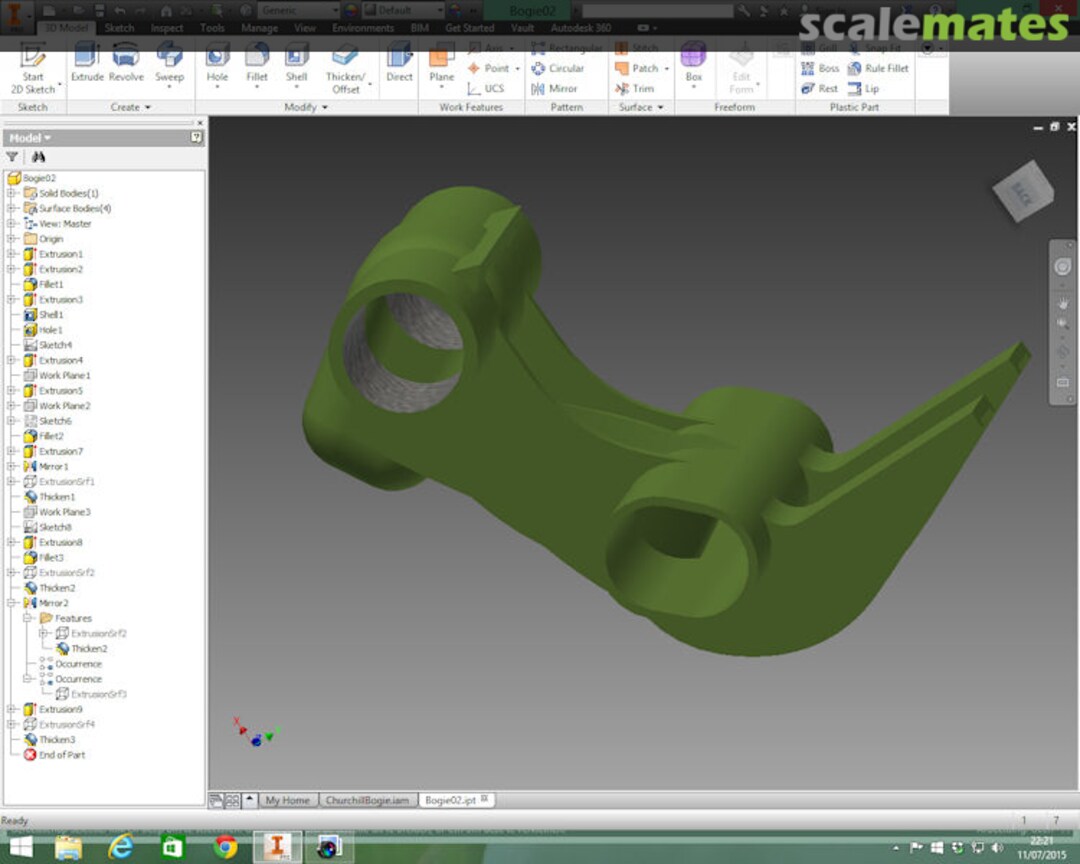Switch to ChurchillBogie.iam document tab
The height and width of the screenshot is (864, 1080).
tap(368, 800)
